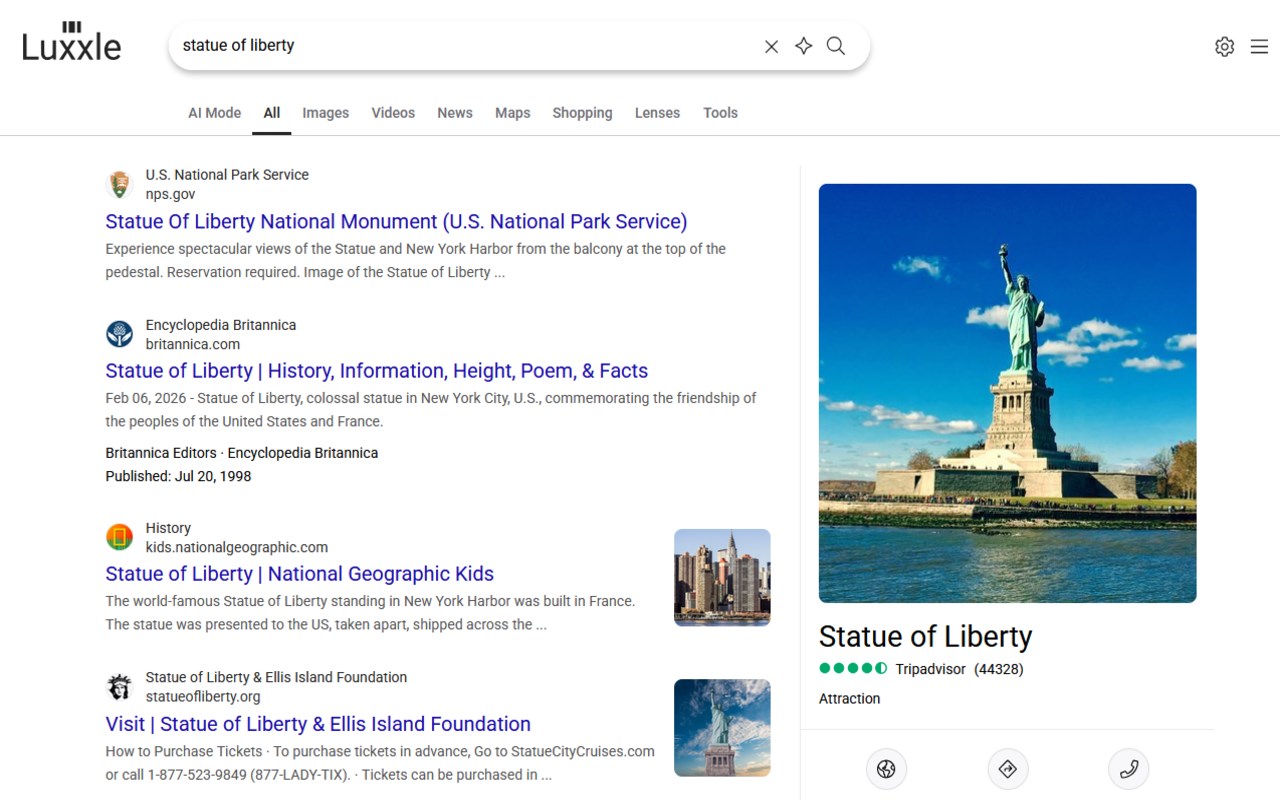The width and height of the screenshot is (1280, 800).
Task: Click the phone call icon in the info panel
Action: coord(1129,769)
